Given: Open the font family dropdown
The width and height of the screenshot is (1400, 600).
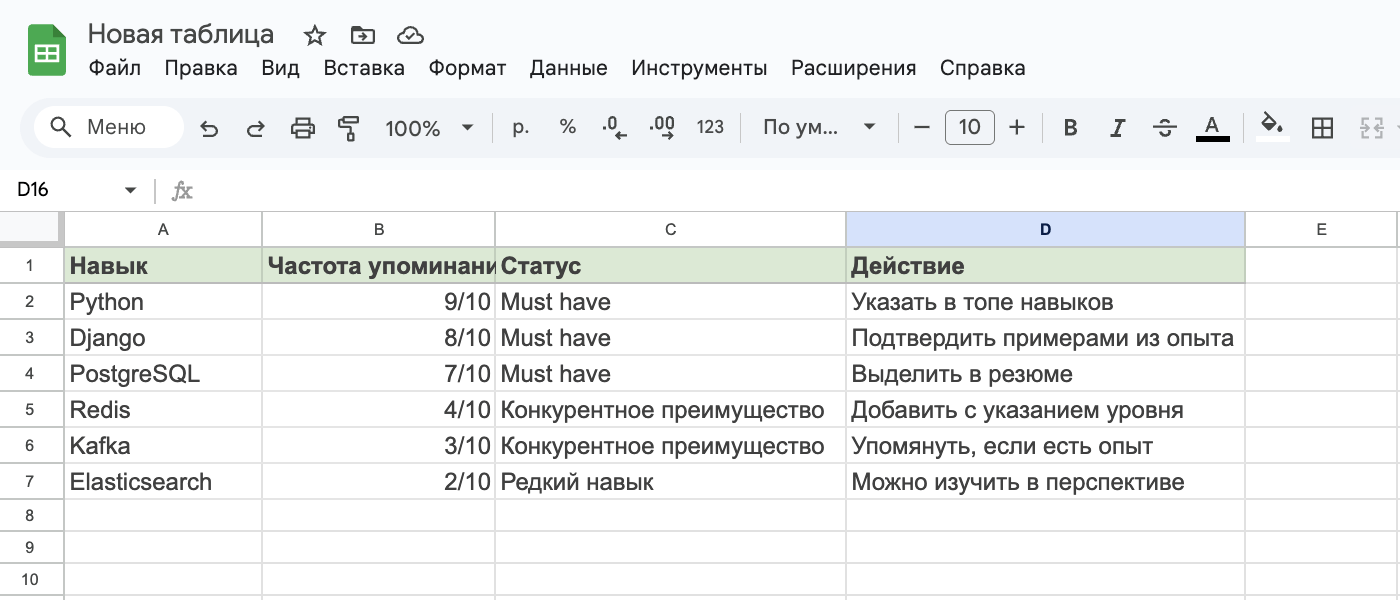Looking at the screenshot, I should pyautogui.click(x=818, y=128).
